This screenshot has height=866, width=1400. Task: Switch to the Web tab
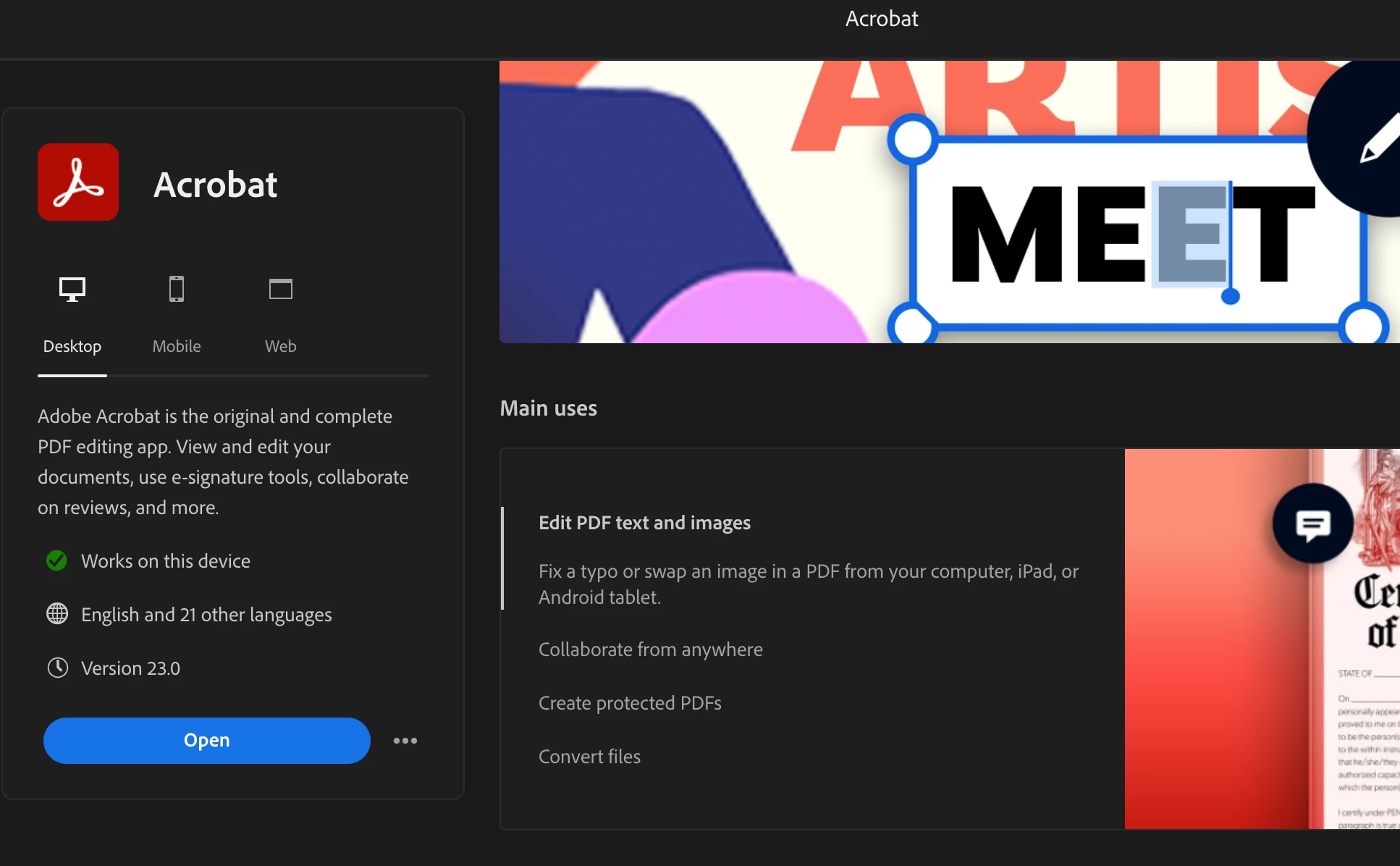[x=281, y=346]
